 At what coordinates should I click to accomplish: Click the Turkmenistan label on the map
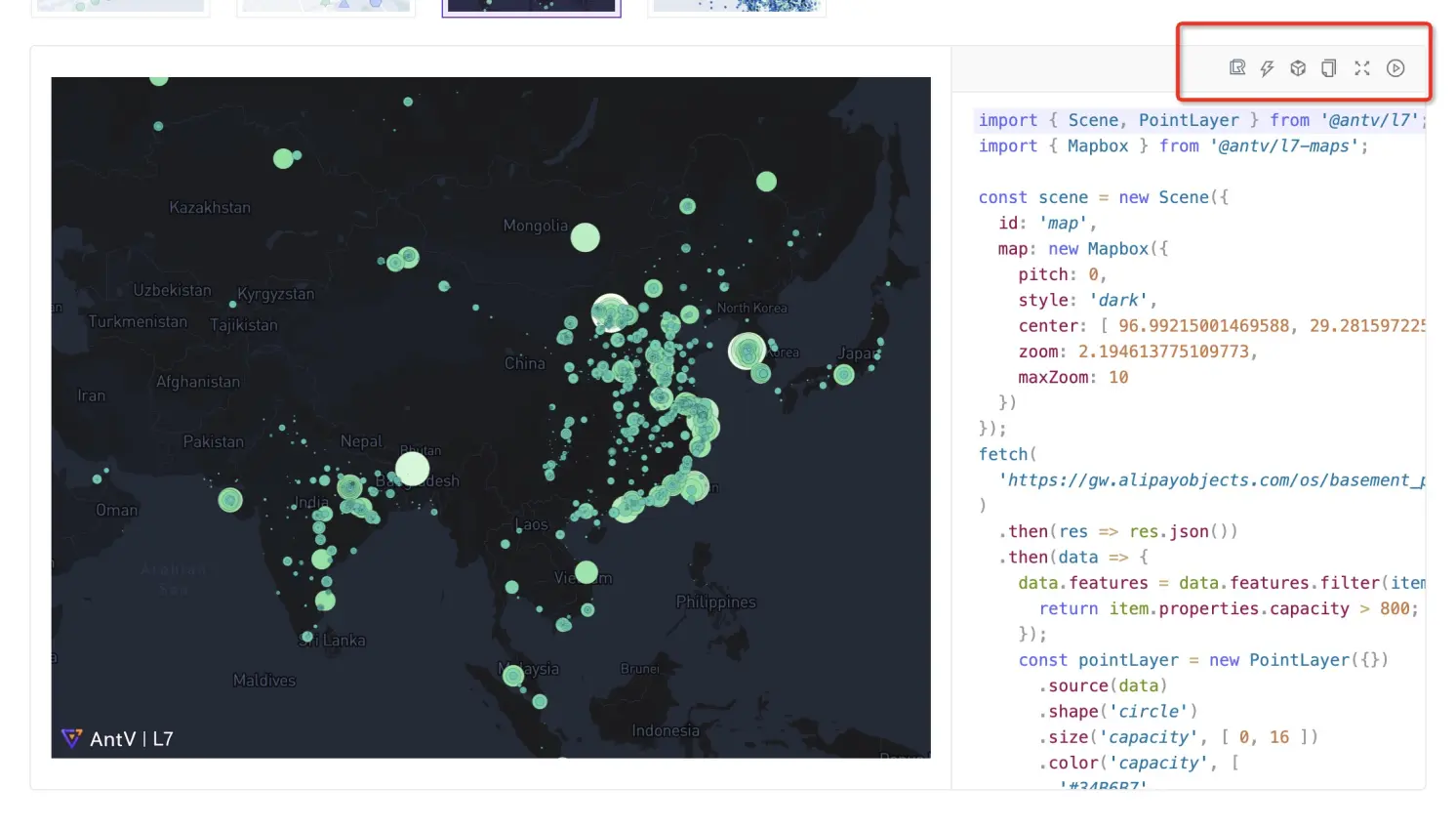(138, 321)
